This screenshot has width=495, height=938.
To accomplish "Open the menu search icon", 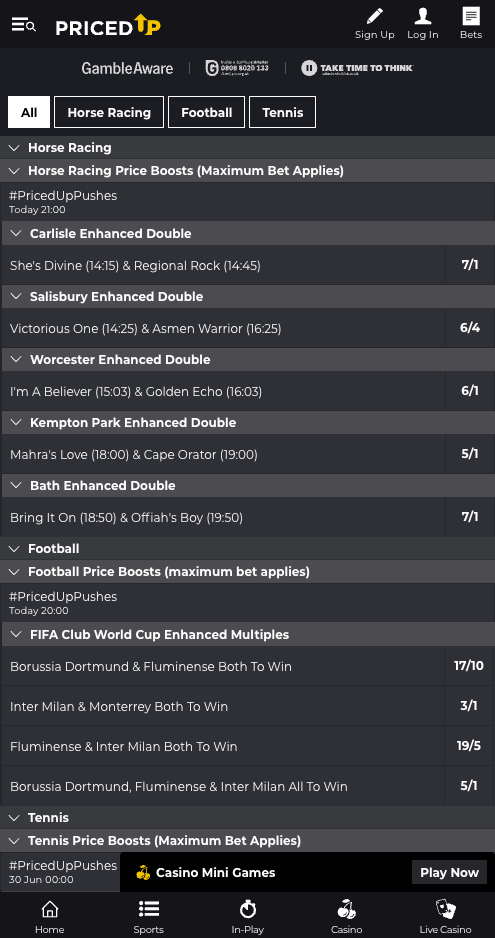I will point(23,25).
